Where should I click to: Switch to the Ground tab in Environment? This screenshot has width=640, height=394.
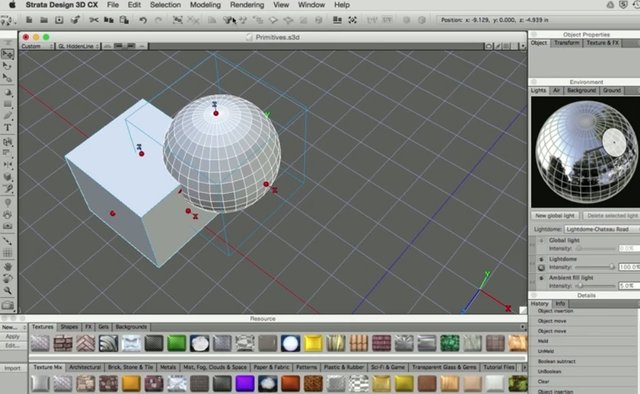pos(612,90)
